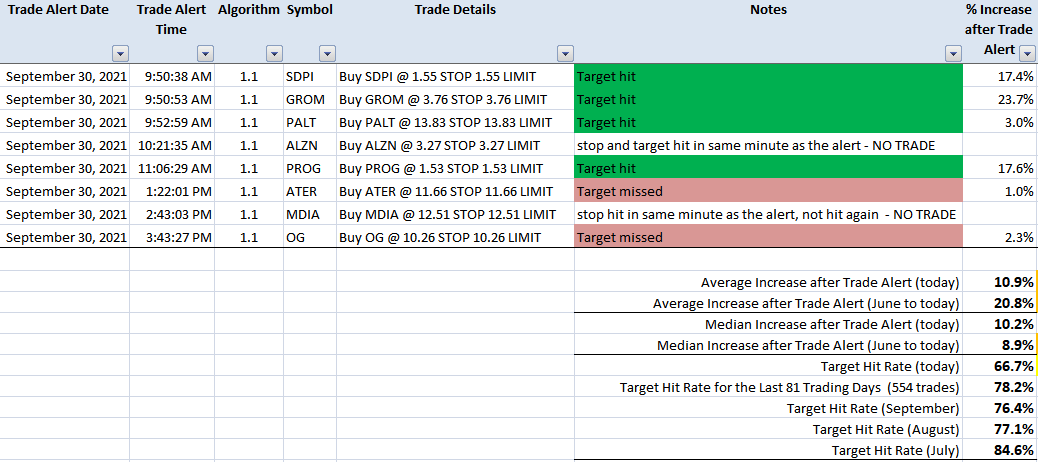
Task: Click the red 'Target missed' note for ATER
Action: tap(769, 191)
